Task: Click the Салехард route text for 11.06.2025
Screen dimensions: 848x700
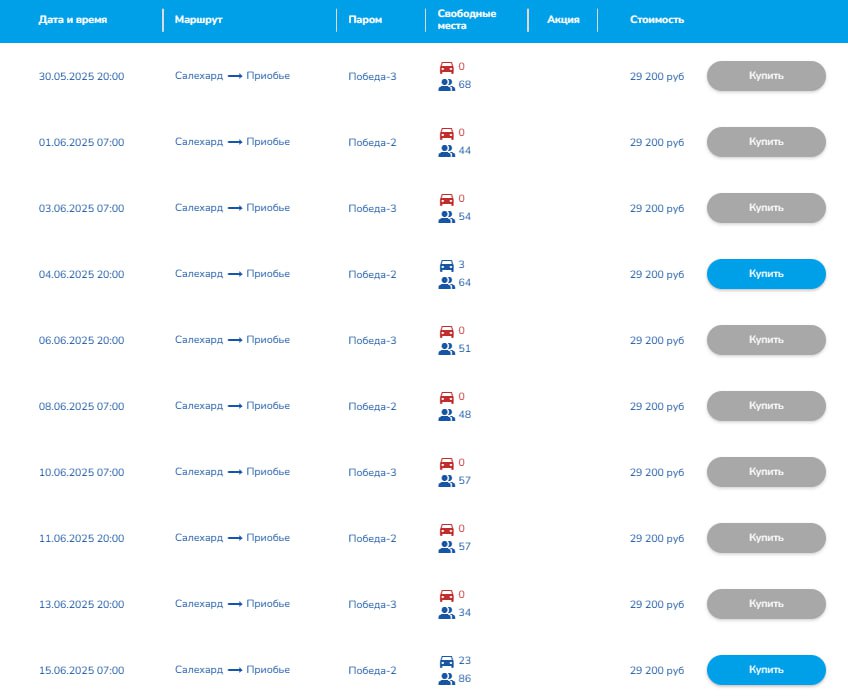Action: 198,538
